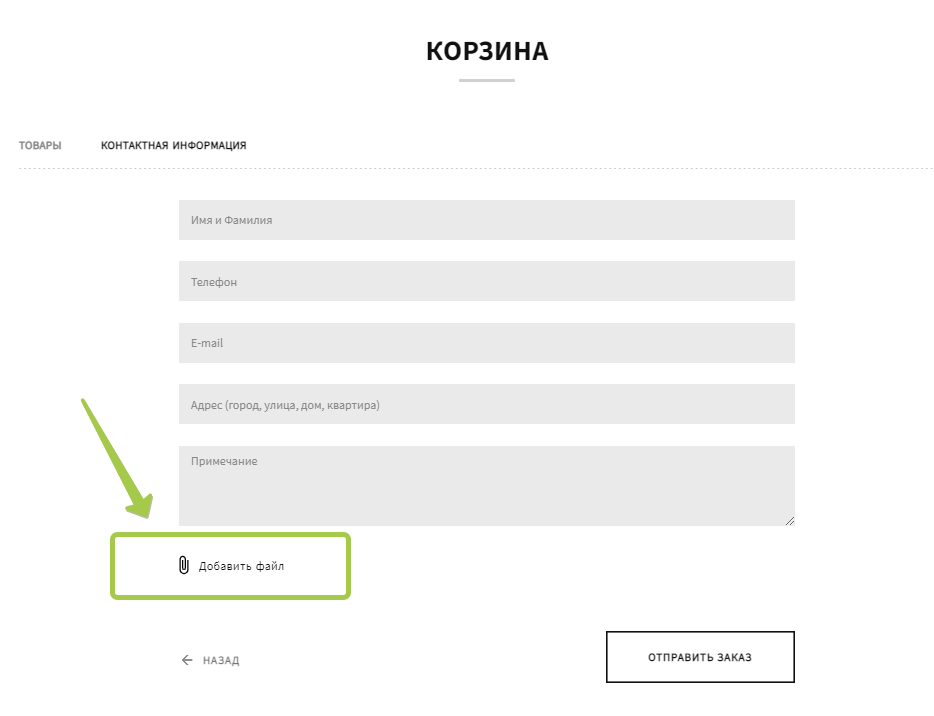Viewport: 934px width, 716px height.
Task: Click into the Телефон input field
Action: click(486, 281)
